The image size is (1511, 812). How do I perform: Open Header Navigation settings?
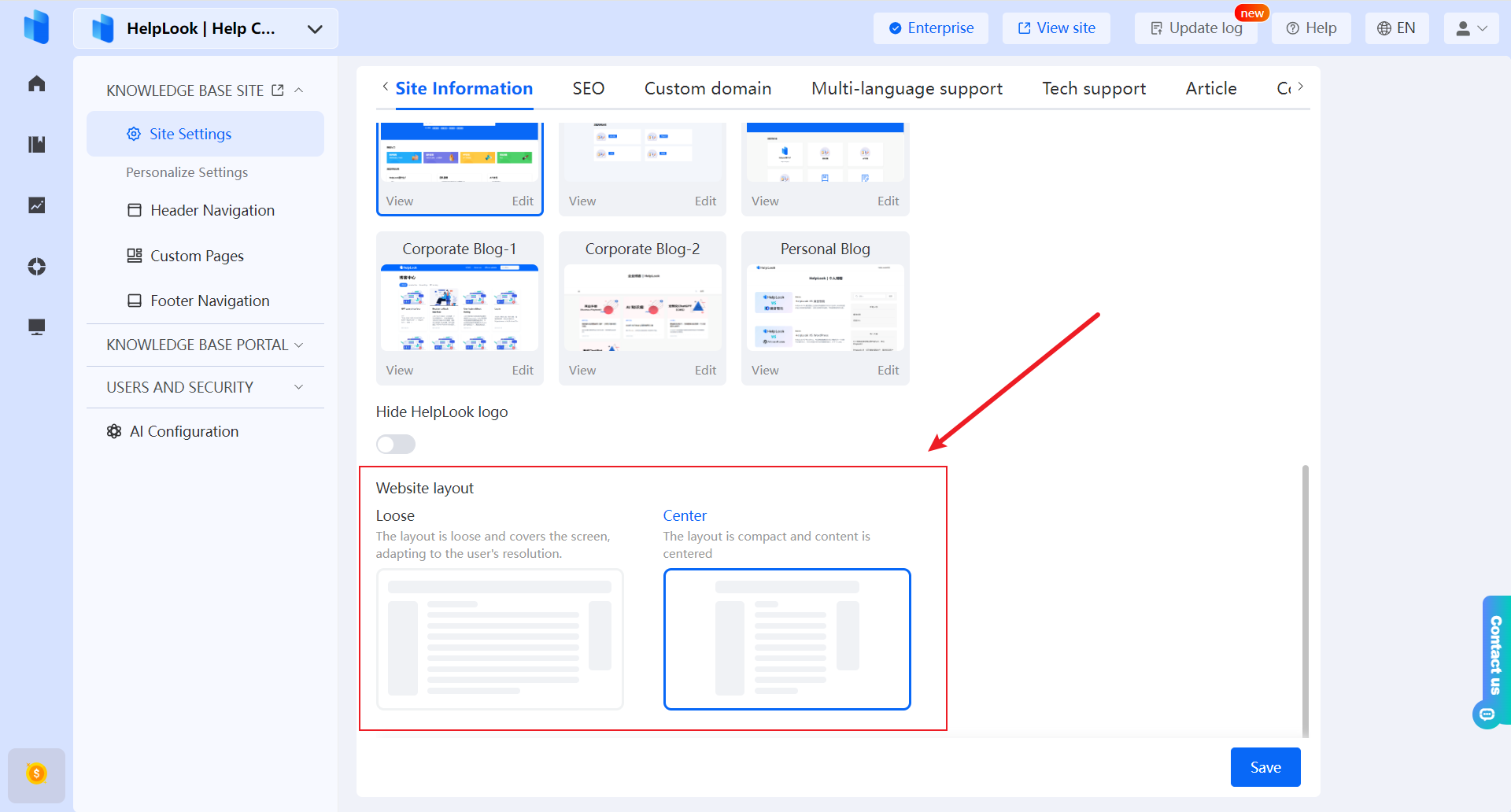pos(205,210)
